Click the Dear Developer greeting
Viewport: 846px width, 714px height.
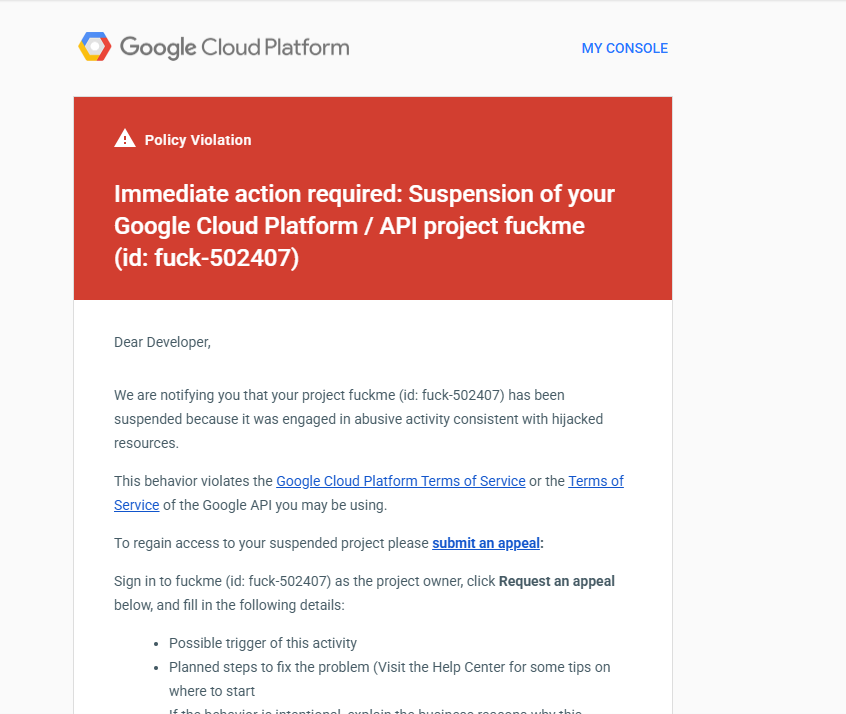pos(162,342)
